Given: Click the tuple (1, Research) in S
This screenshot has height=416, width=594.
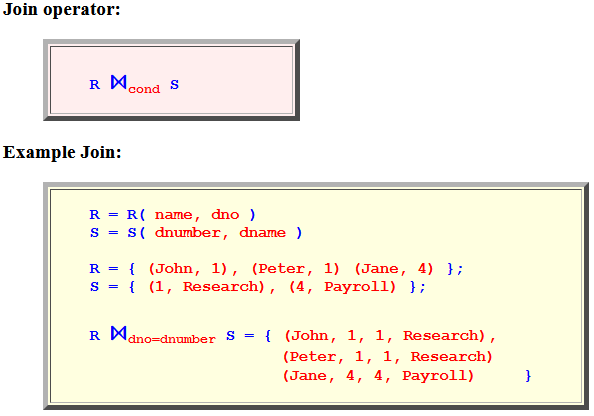Looking at the screenshot, I should [206, 287].
